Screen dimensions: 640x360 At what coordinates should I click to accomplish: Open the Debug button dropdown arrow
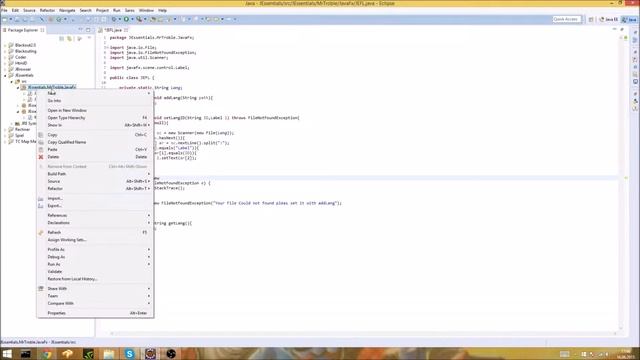120,19
